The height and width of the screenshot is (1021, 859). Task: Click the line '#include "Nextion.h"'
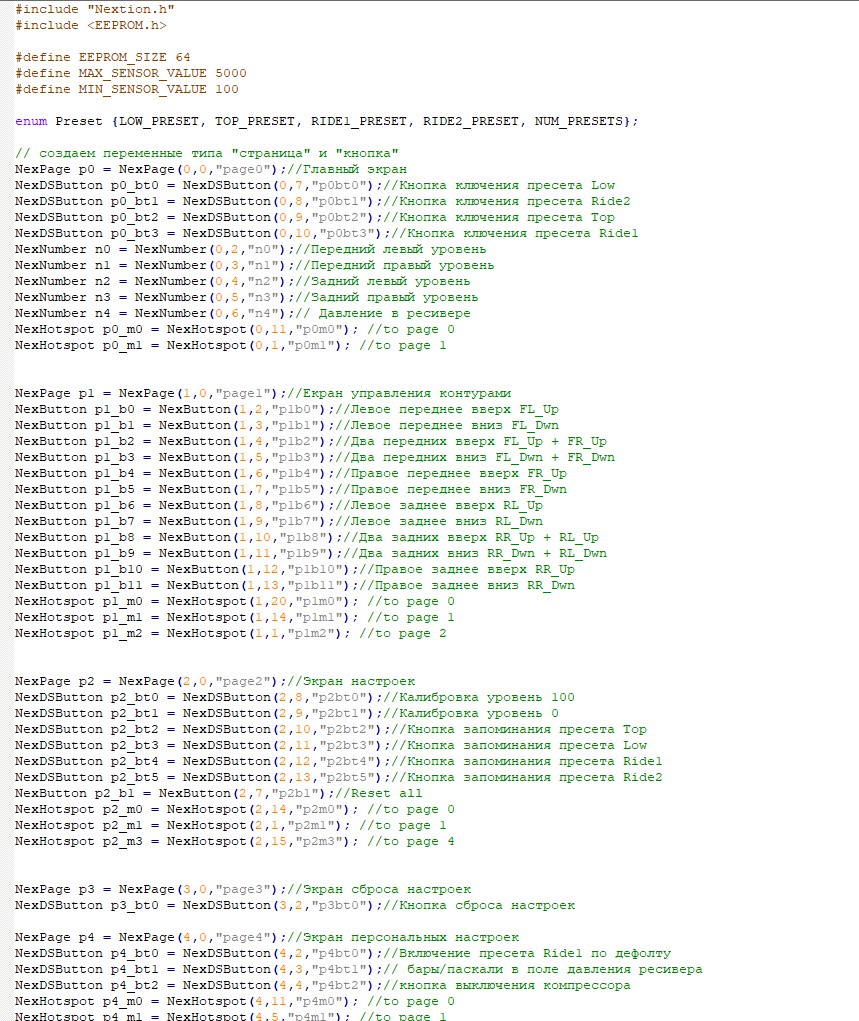click(x=95, y=9)
